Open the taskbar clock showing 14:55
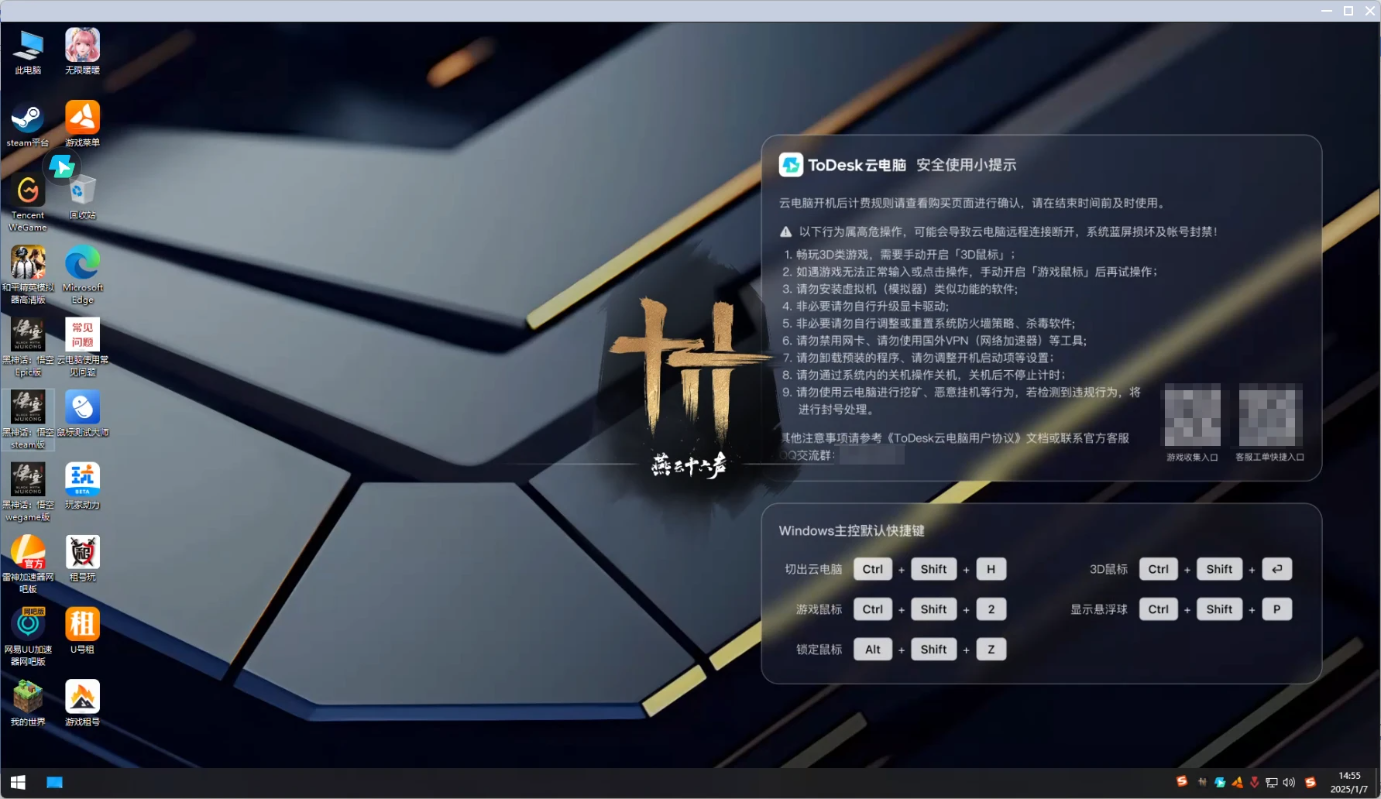Screen dimensions: 1381x799 [1349, 782]
